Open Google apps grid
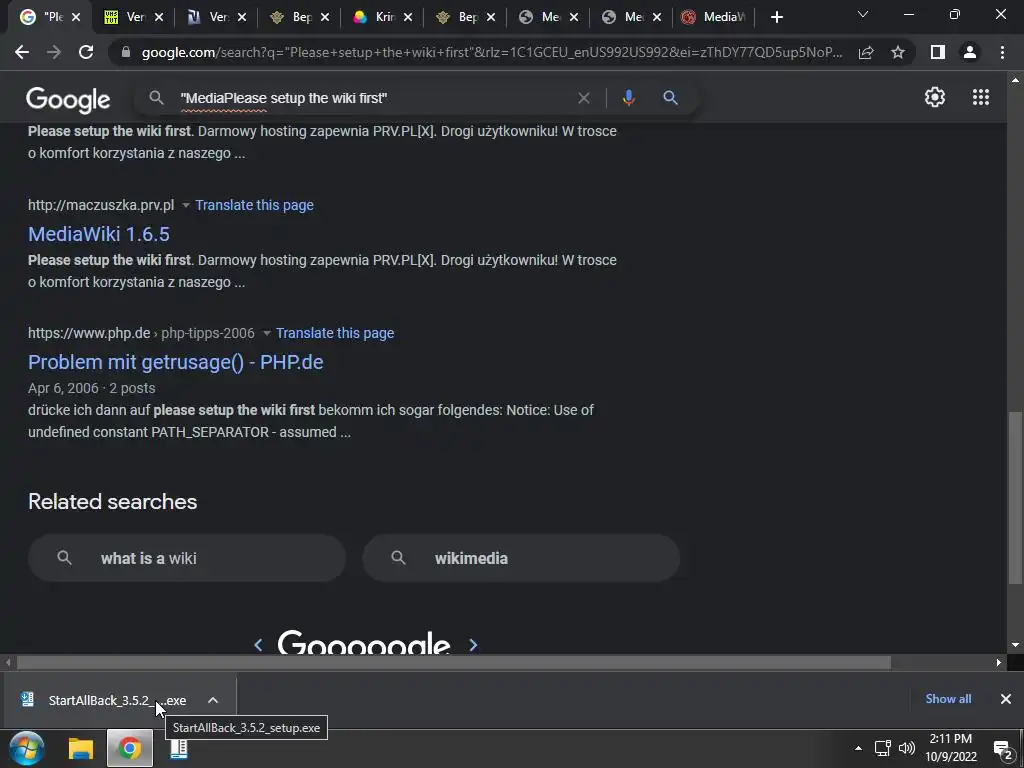The image size is (1024, 768). tap(981, 97)
